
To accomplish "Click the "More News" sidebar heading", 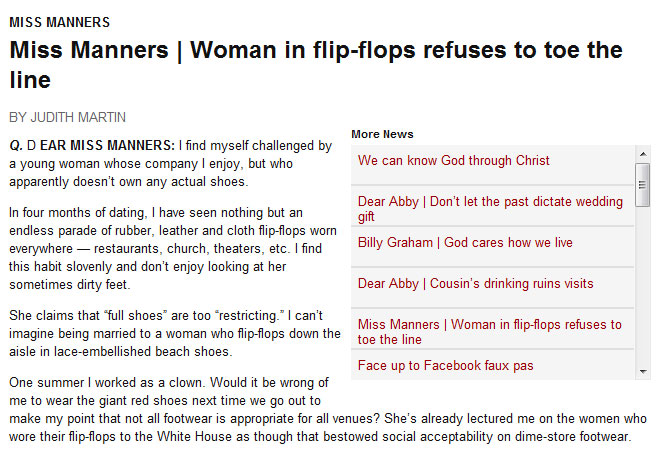I will click(x=382, y=134).
